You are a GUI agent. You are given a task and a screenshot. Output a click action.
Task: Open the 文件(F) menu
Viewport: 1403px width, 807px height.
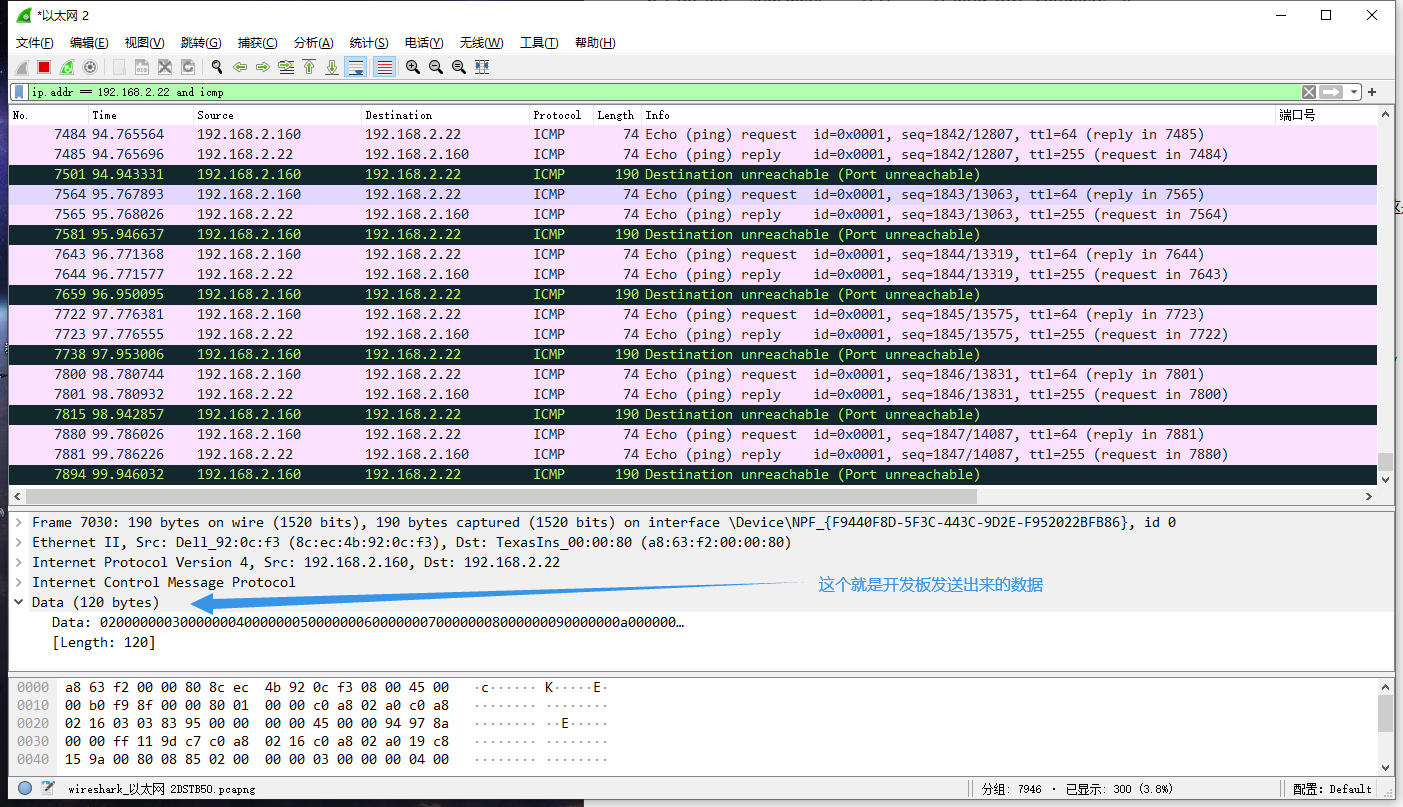click(x=34, y=43)
